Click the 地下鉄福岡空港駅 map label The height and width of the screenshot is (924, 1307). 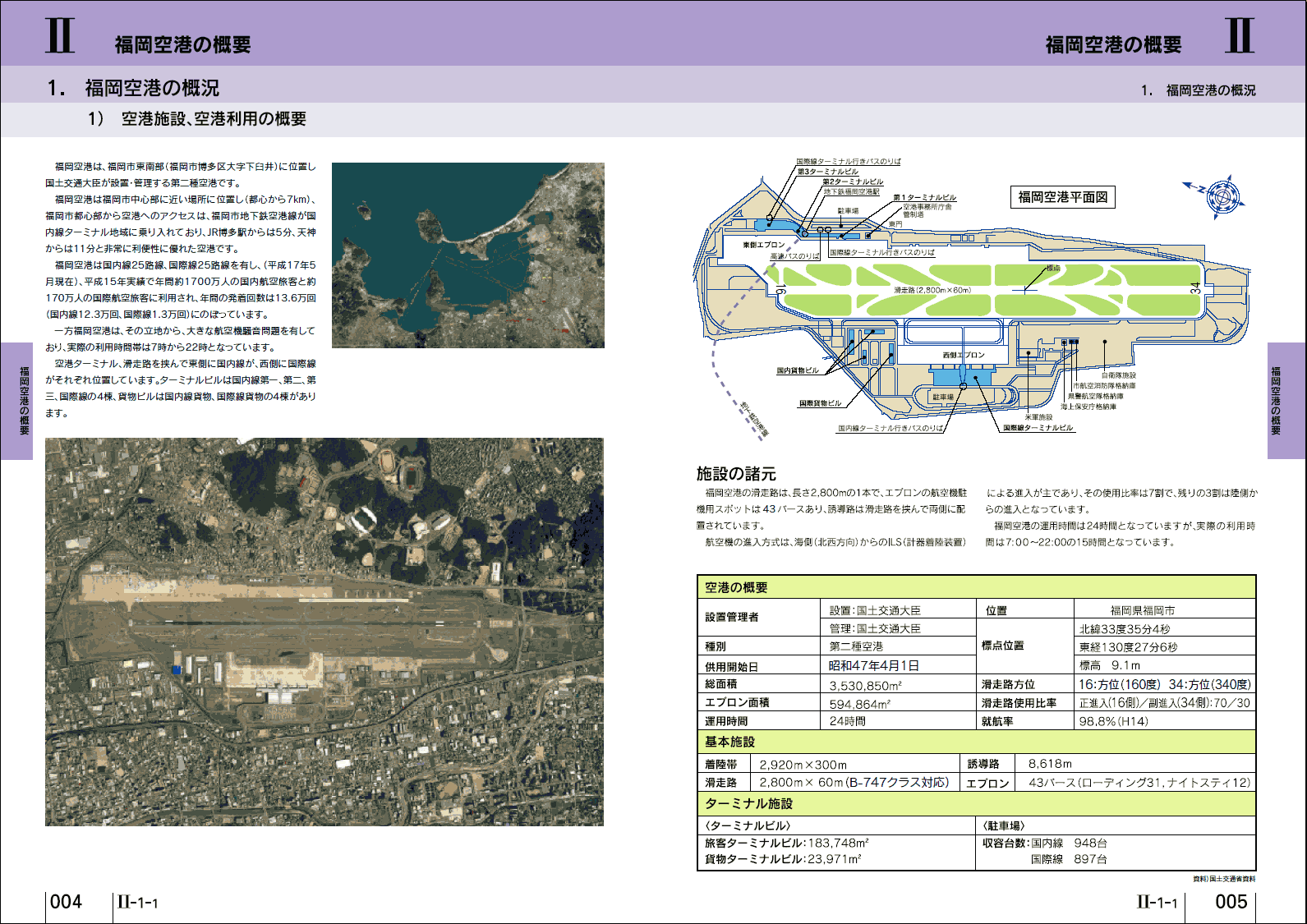tap(852, 191)
